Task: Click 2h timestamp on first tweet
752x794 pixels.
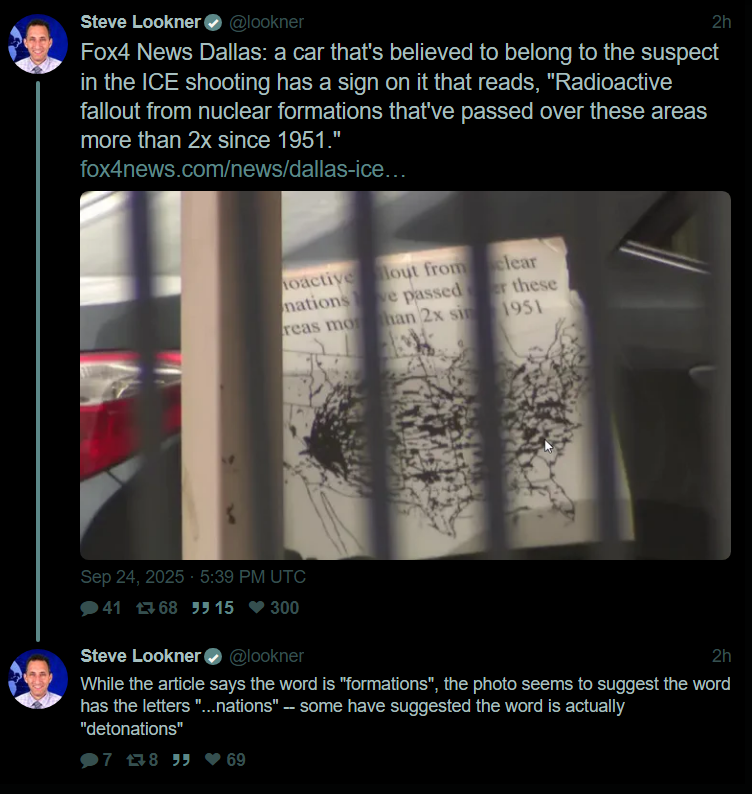Action: [x=721, y=22]
